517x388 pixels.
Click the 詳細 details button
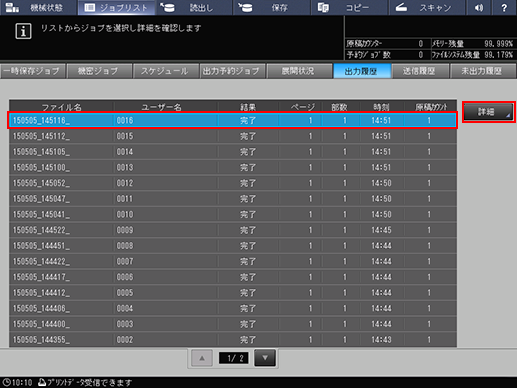(x=488, y=112)
